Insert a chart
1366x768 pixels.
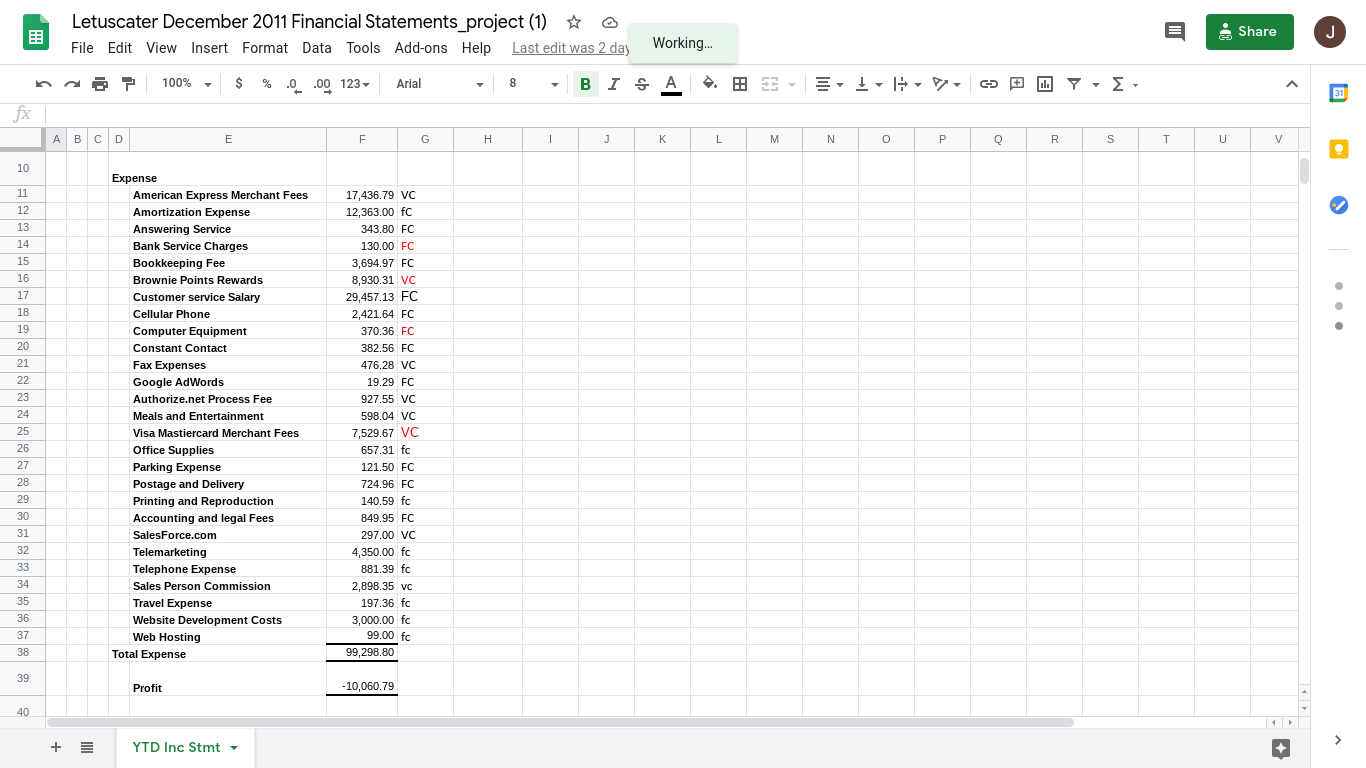(1045, 84)
